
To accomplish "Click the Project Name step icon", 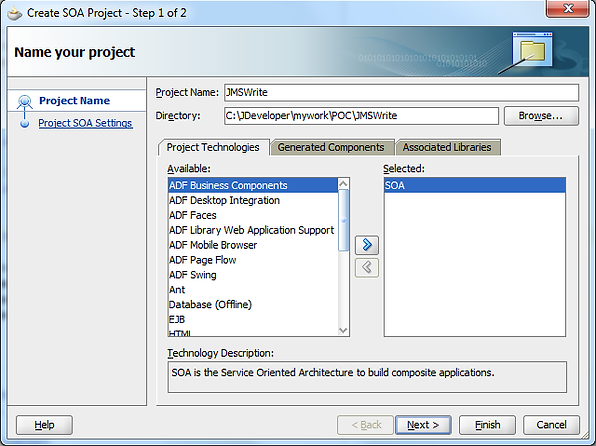I will pyautogui.click(x=25, y=102).
